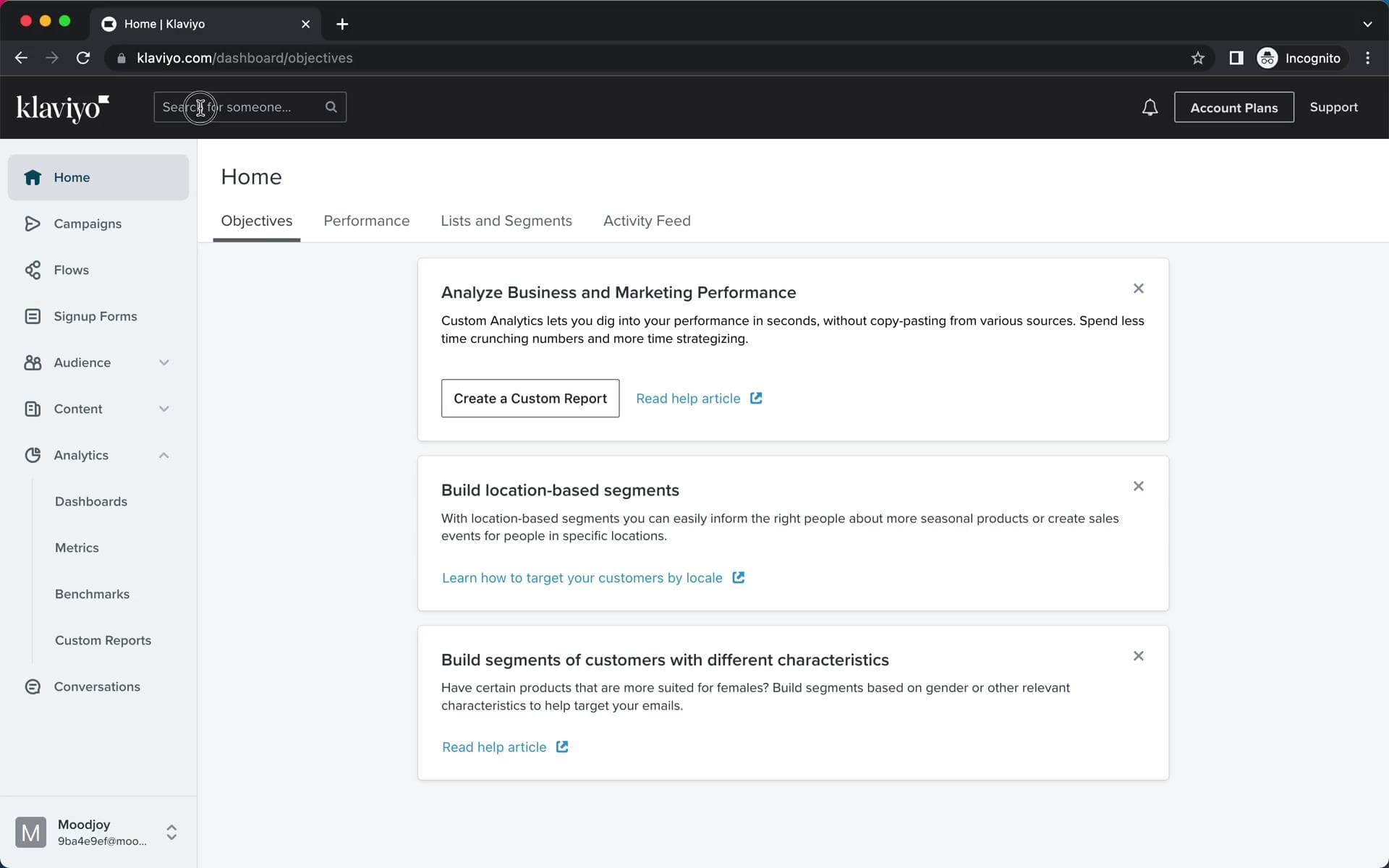Image resolution: width=1389 pixels, height=868 pixels.
Task: Dismiss the segments with different characteristics card
Action: 1139,656
